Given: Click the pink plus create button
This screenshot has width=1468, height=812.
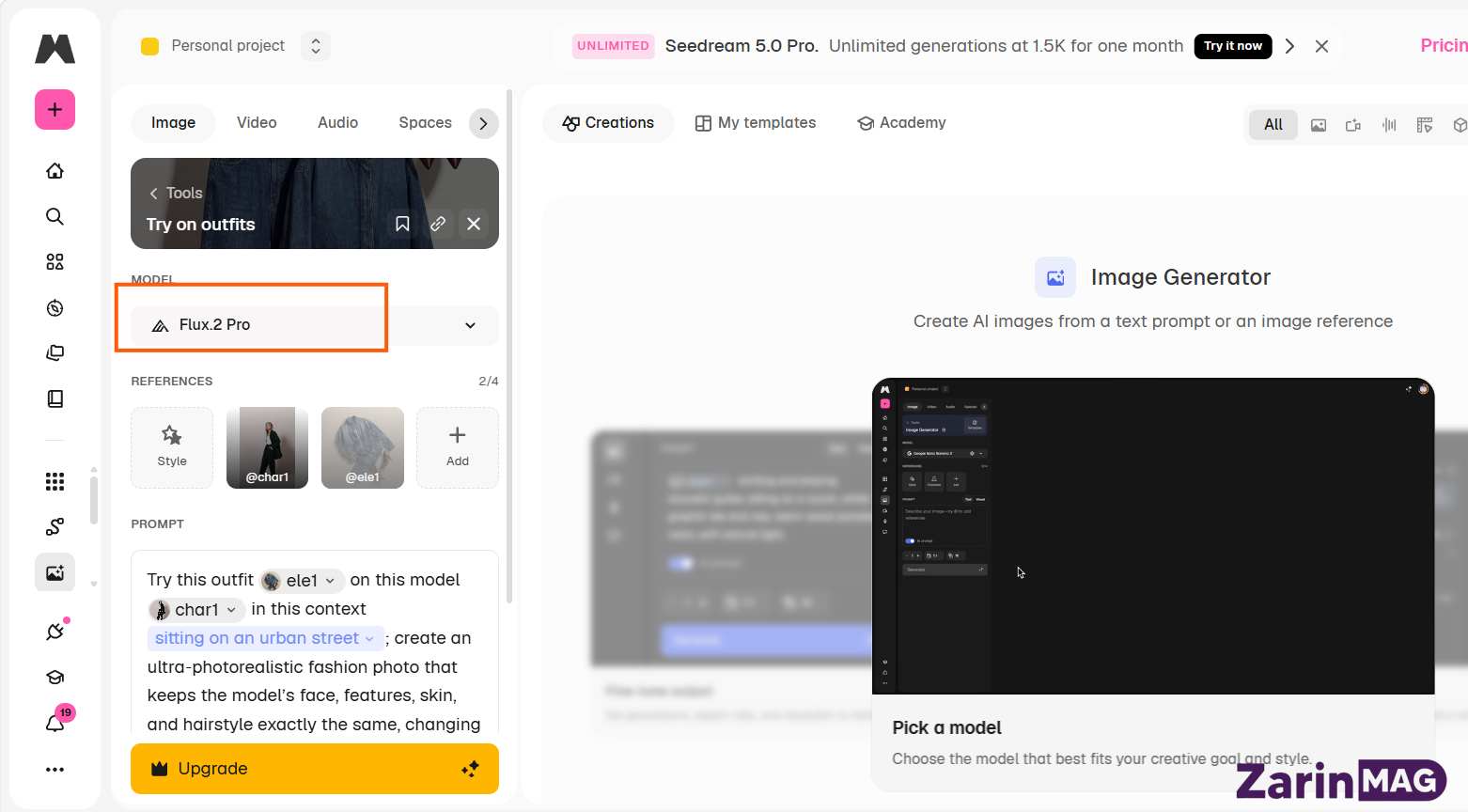Looking at the screenshot, I should pos(55,110).
